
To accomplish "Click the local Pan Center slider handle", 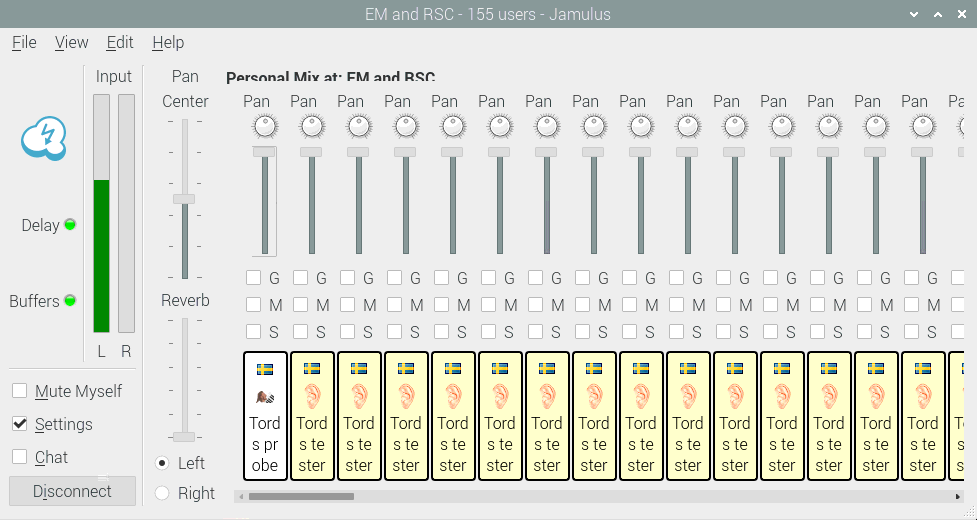I will click(184, 199).
